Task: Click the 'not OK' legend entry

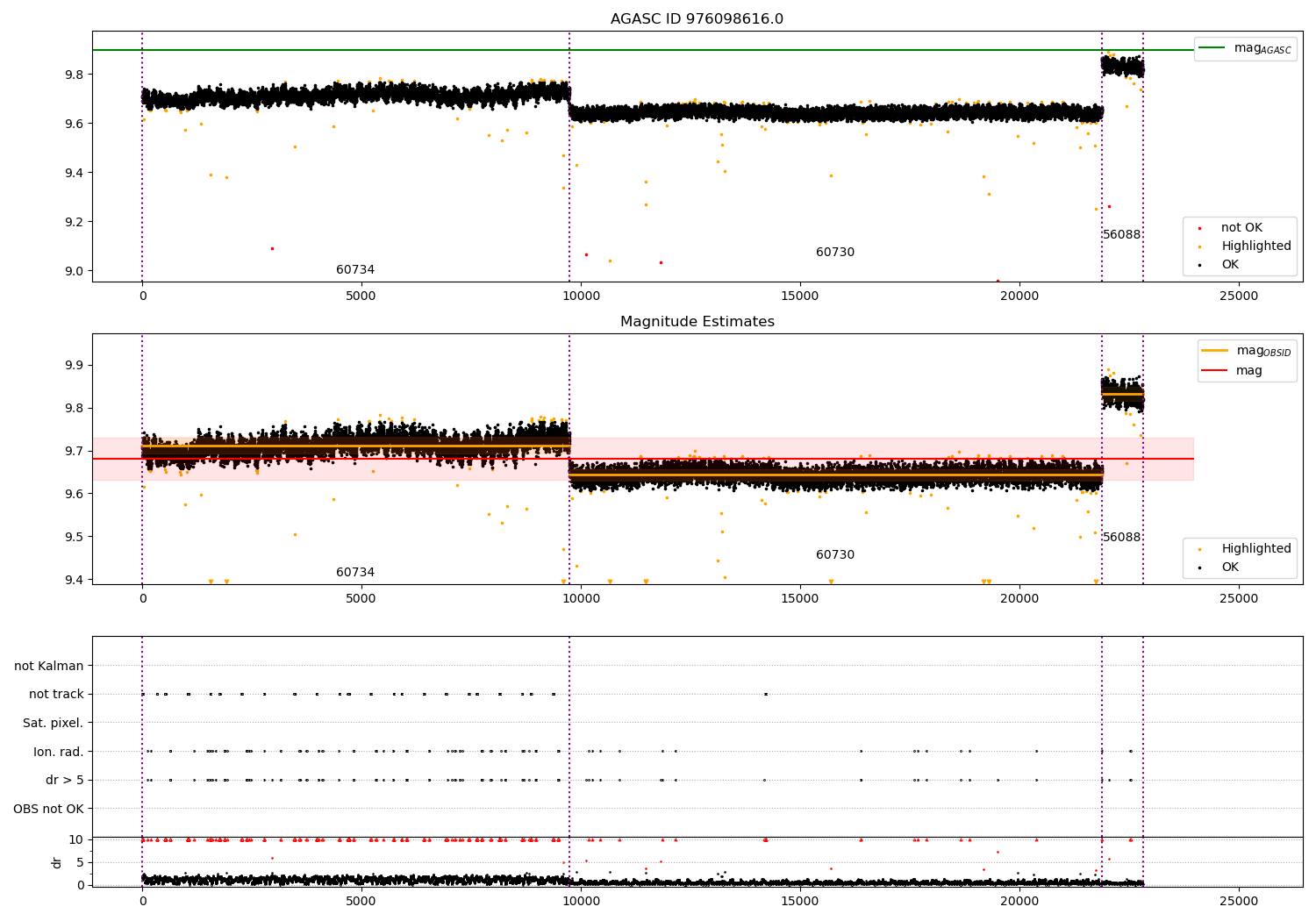Action: point(1241,228)
